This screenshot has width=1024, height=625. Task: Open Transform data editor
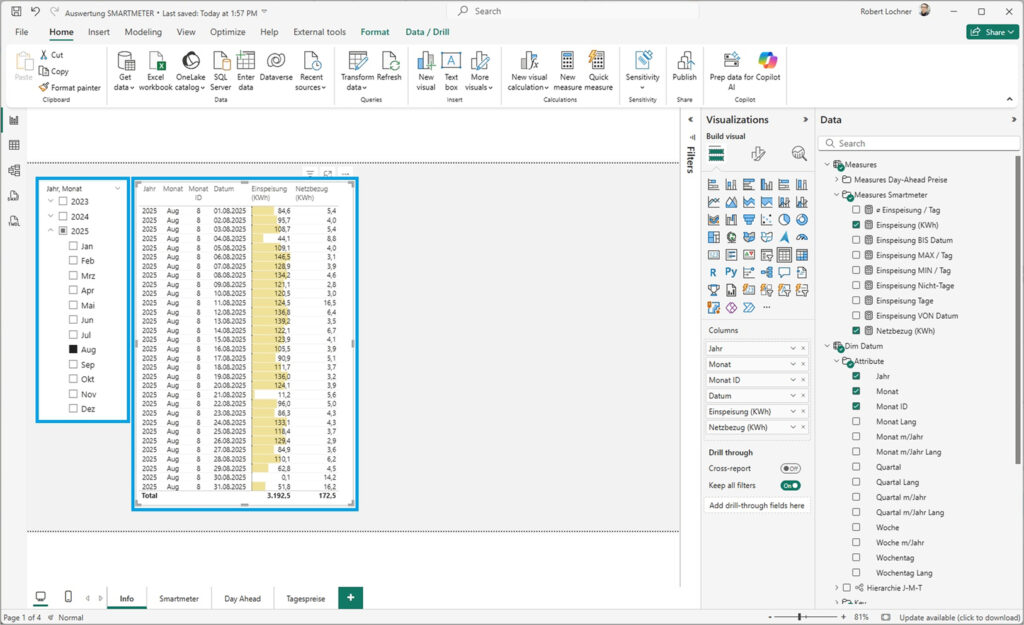tap(357, 71)
